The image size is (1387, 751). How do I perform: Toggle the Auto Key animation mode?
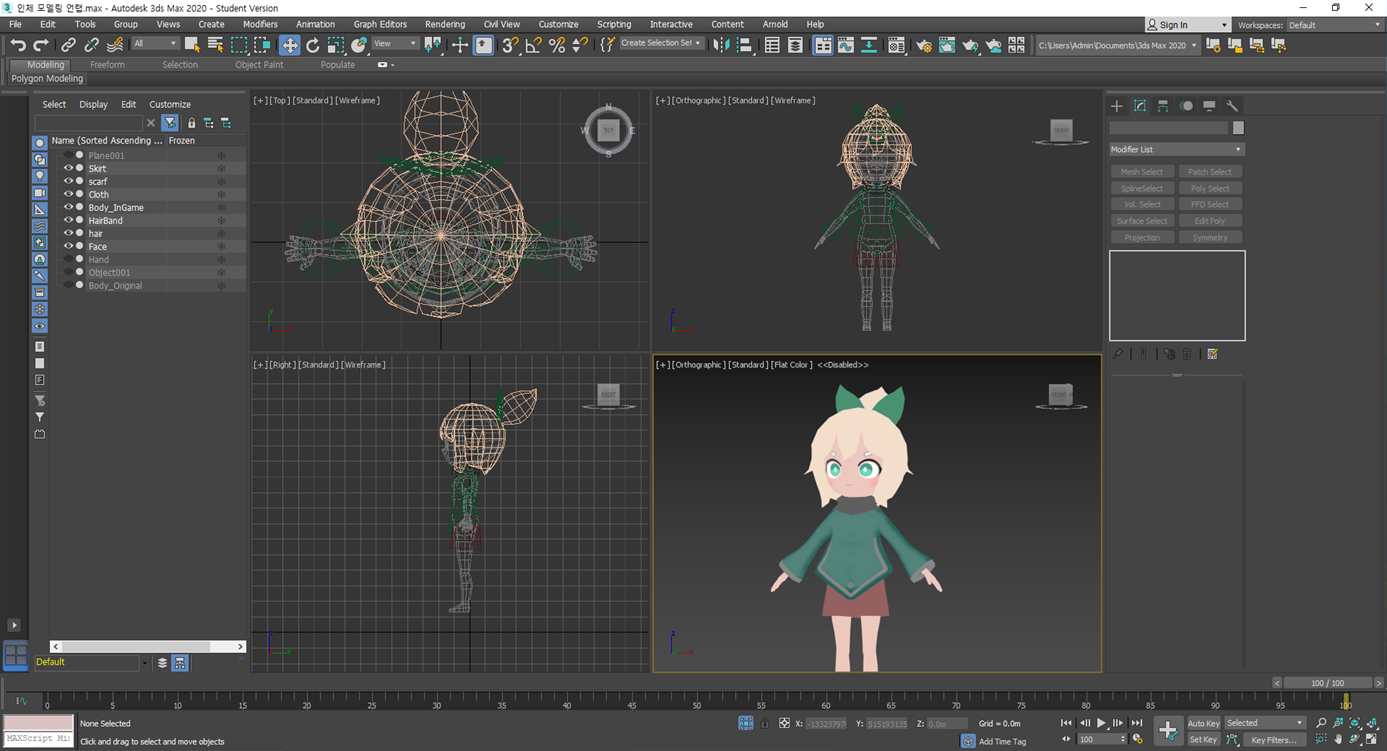point(1203,723)
